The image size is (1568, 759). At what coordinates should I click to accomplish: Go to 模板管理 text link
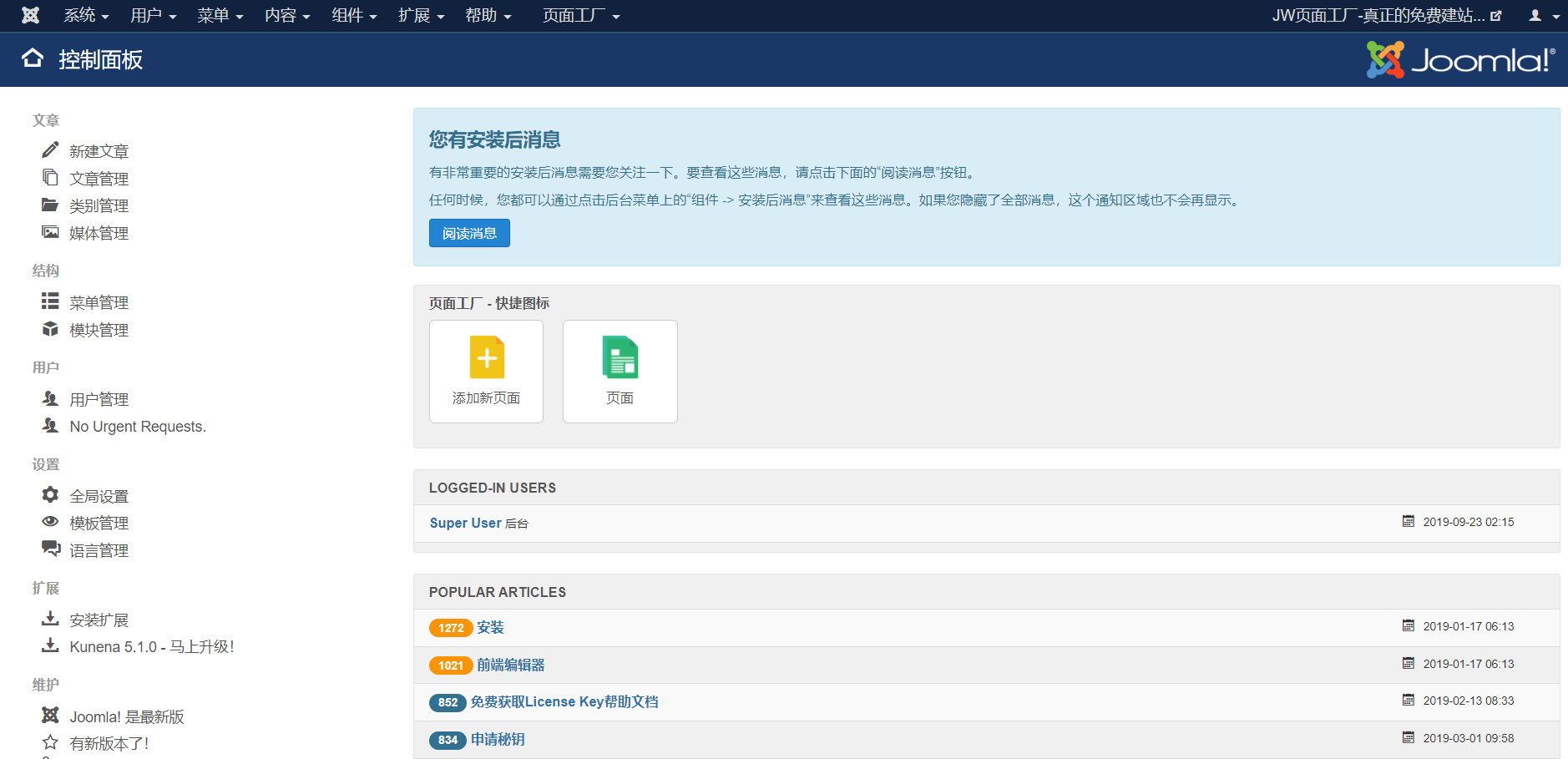pos(99,523)
